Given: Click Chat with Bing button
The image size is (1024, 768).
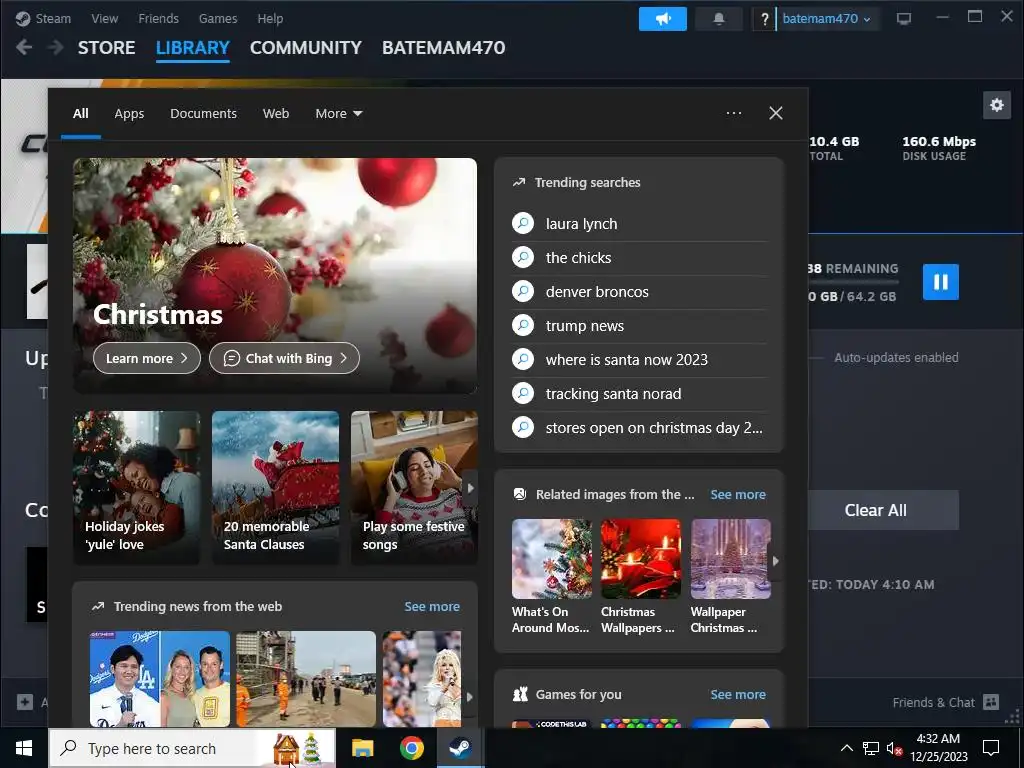Looking at the screenshot, I should point(284,358).
